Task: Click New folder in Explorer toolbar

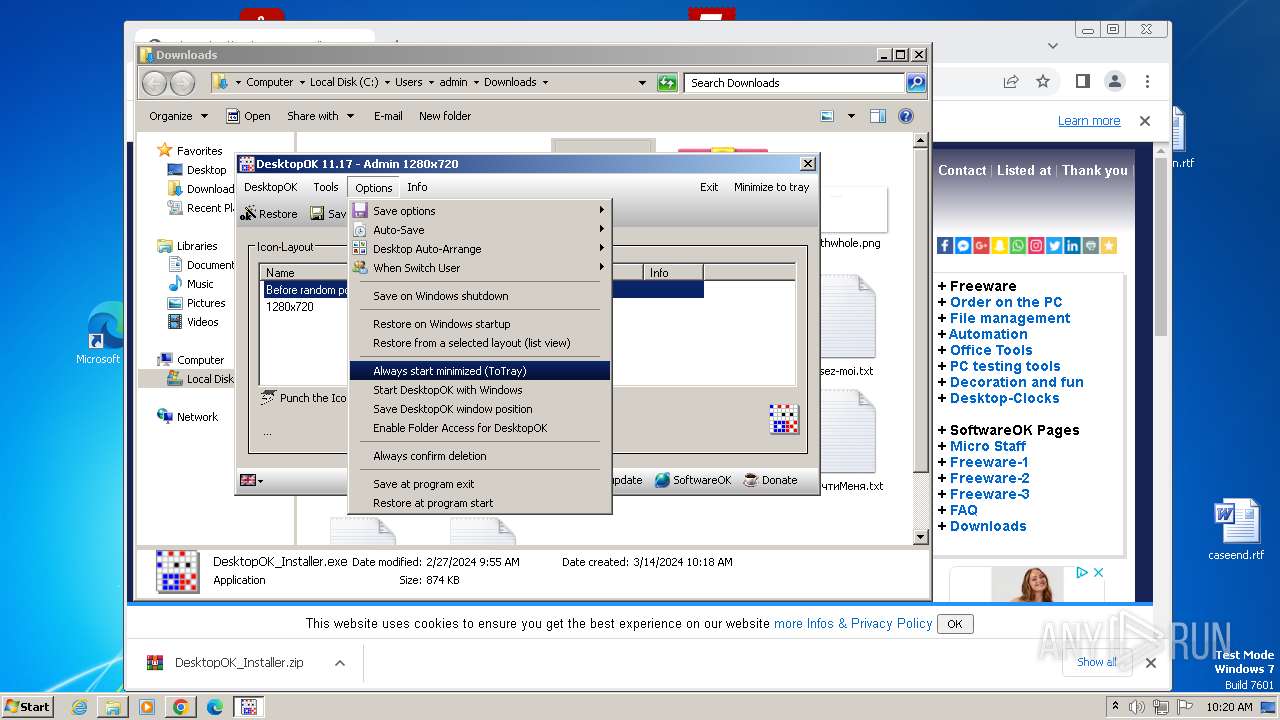Action: (x=445, y=116)
